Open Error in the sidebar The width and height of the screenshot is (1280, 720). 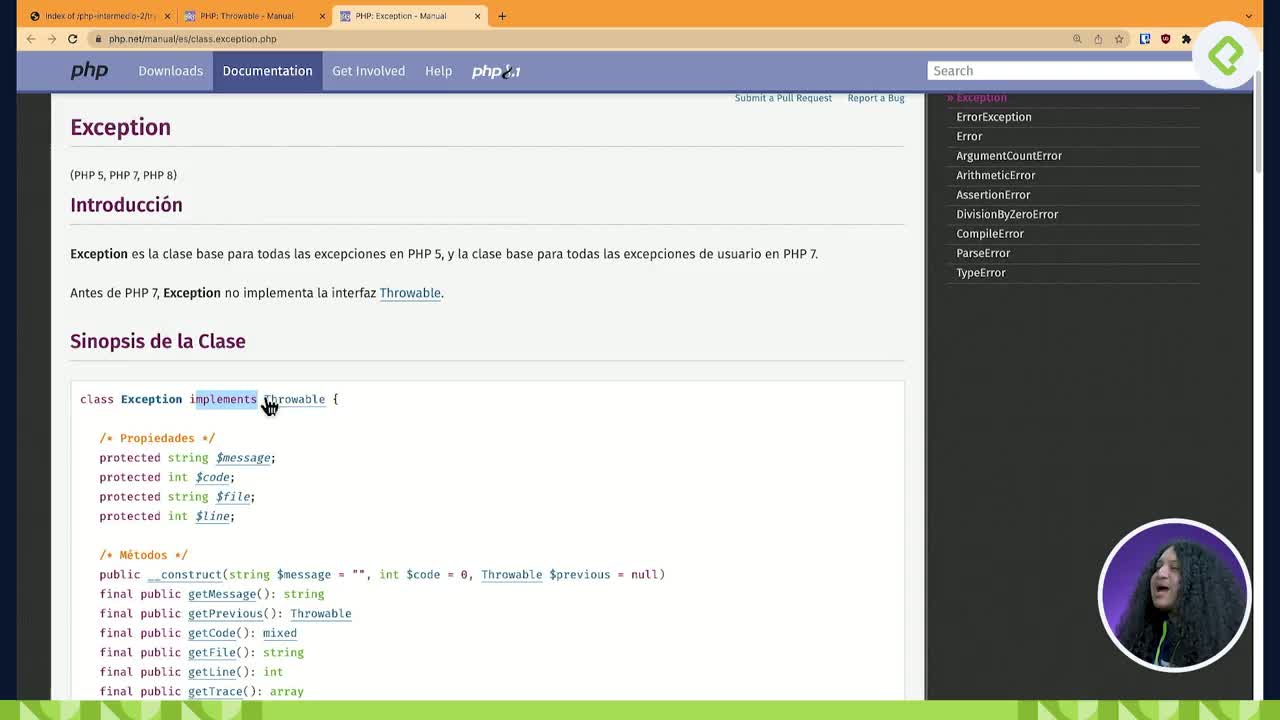969,136
